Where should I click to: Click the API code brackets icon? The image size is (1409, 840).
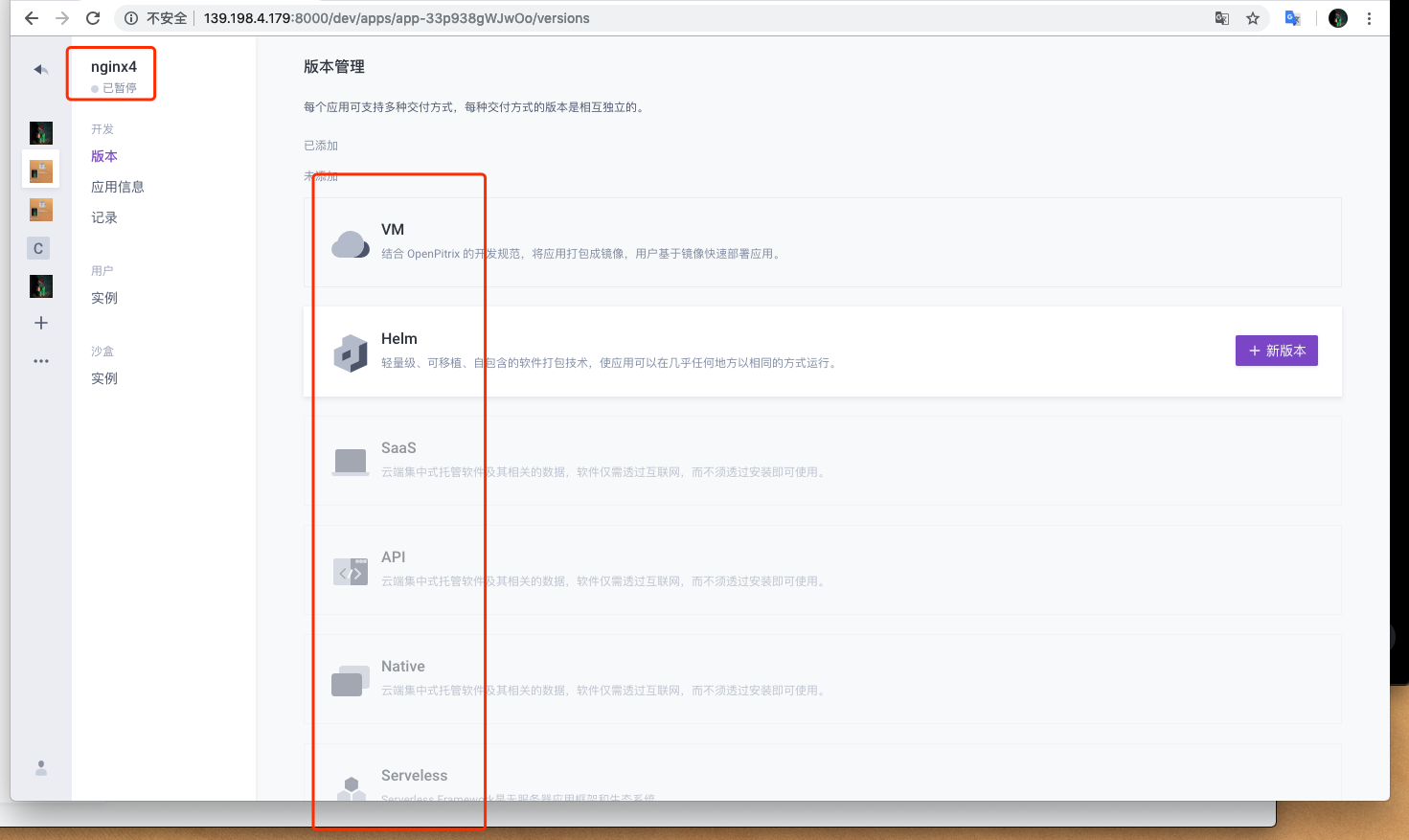click(x=351, y=569)
